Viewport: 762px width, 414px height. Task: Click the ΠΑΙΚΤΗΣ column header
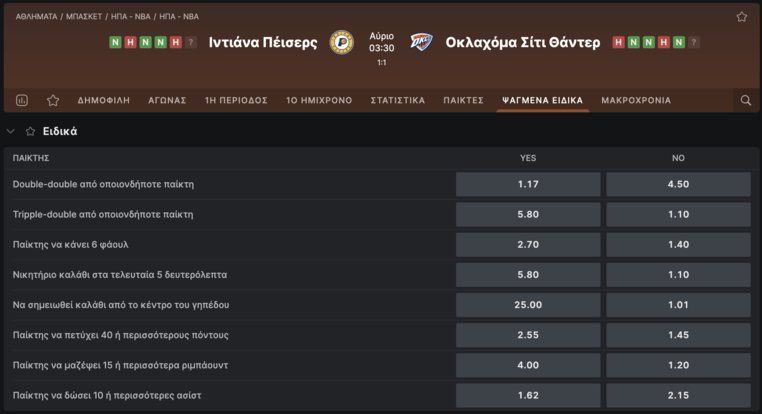(31, 158)
